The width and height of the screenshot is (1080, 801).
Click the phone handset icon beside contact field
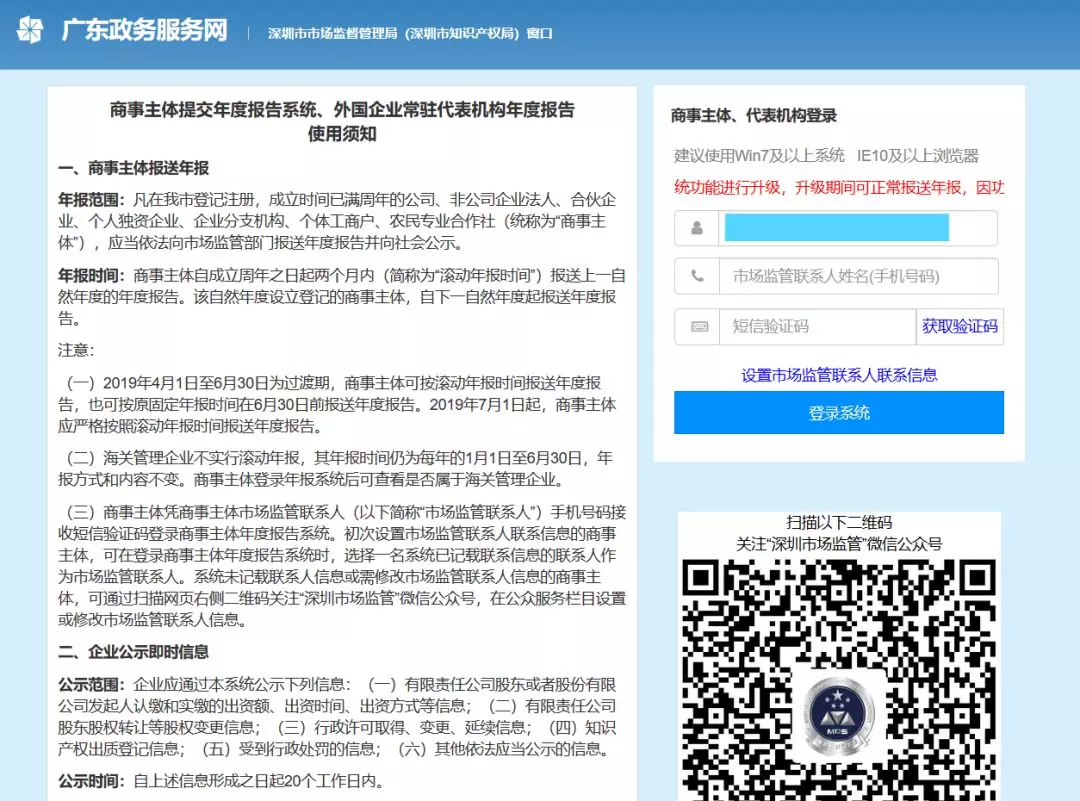point(697,276)
